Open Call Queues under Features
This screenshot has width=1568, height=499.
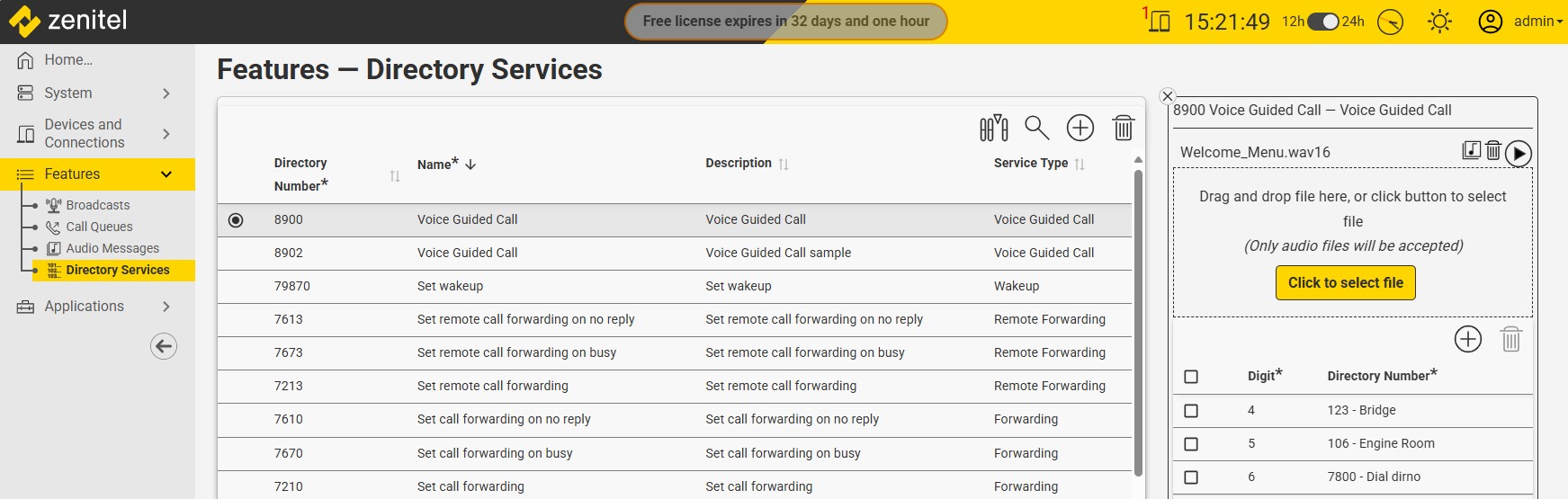99,227
